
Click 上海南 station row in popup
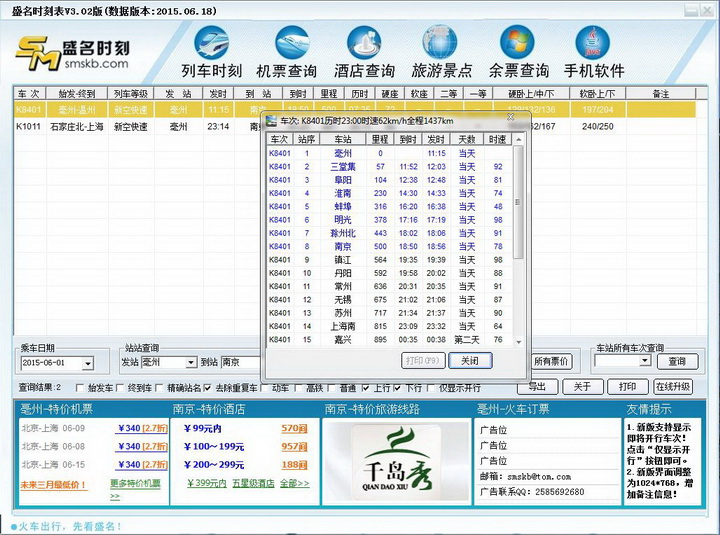click(x=389, y=327)
